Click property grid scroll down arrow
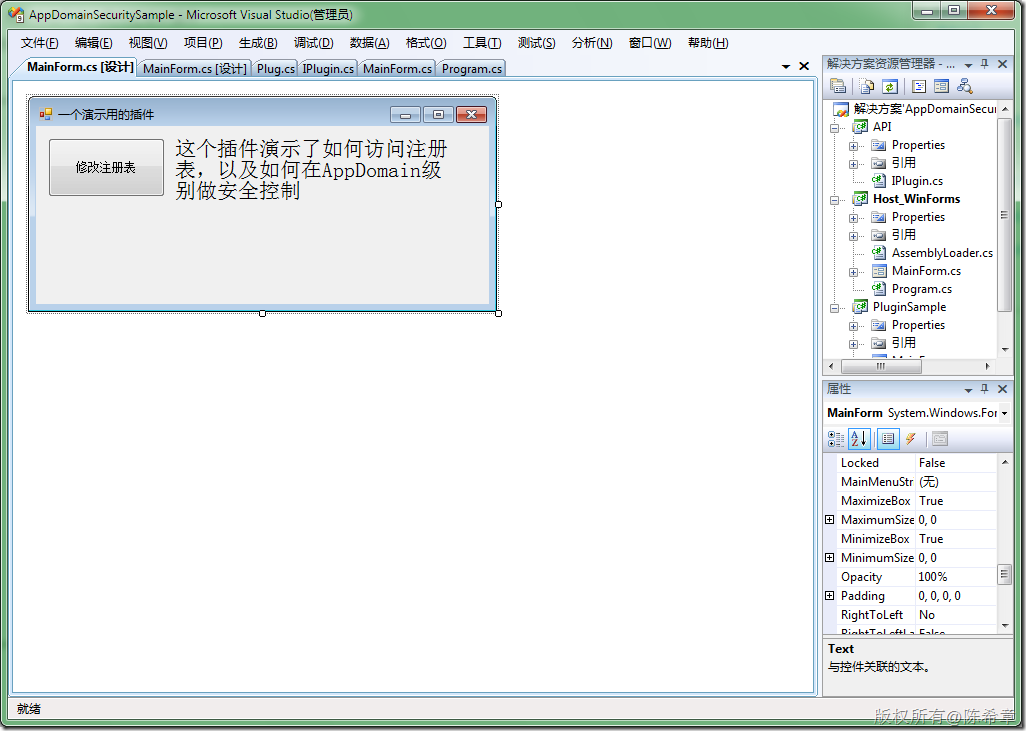The width and height of the screenshot is (1026, 731). coord(1004,626)
